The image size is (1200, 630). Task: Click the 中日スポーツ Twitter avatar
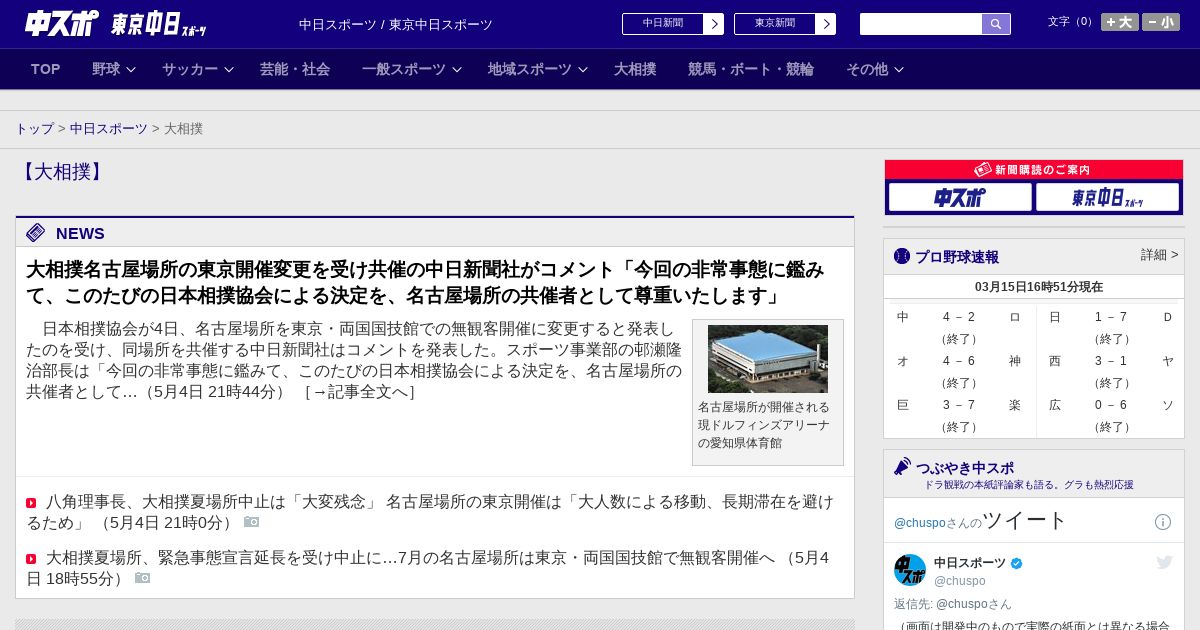coord(910,570)
